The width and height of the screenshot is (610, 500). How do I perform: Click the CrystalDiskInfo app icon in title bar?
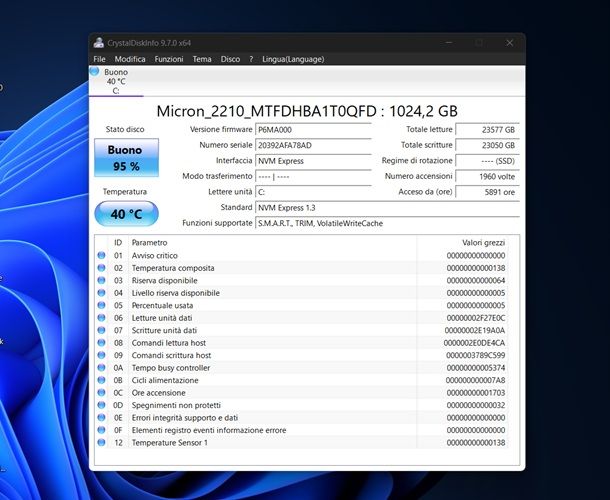[98, 42]
